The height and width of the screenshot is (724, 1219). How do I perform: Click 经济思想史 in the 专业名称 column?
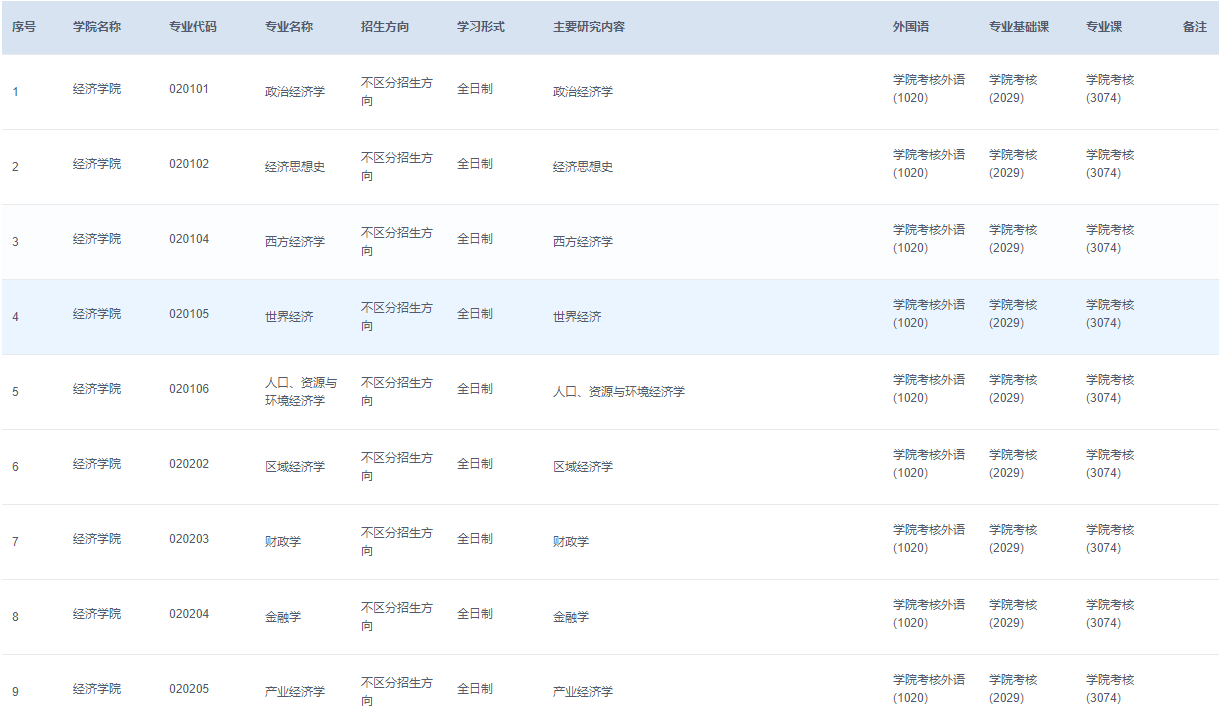point(295,167)
